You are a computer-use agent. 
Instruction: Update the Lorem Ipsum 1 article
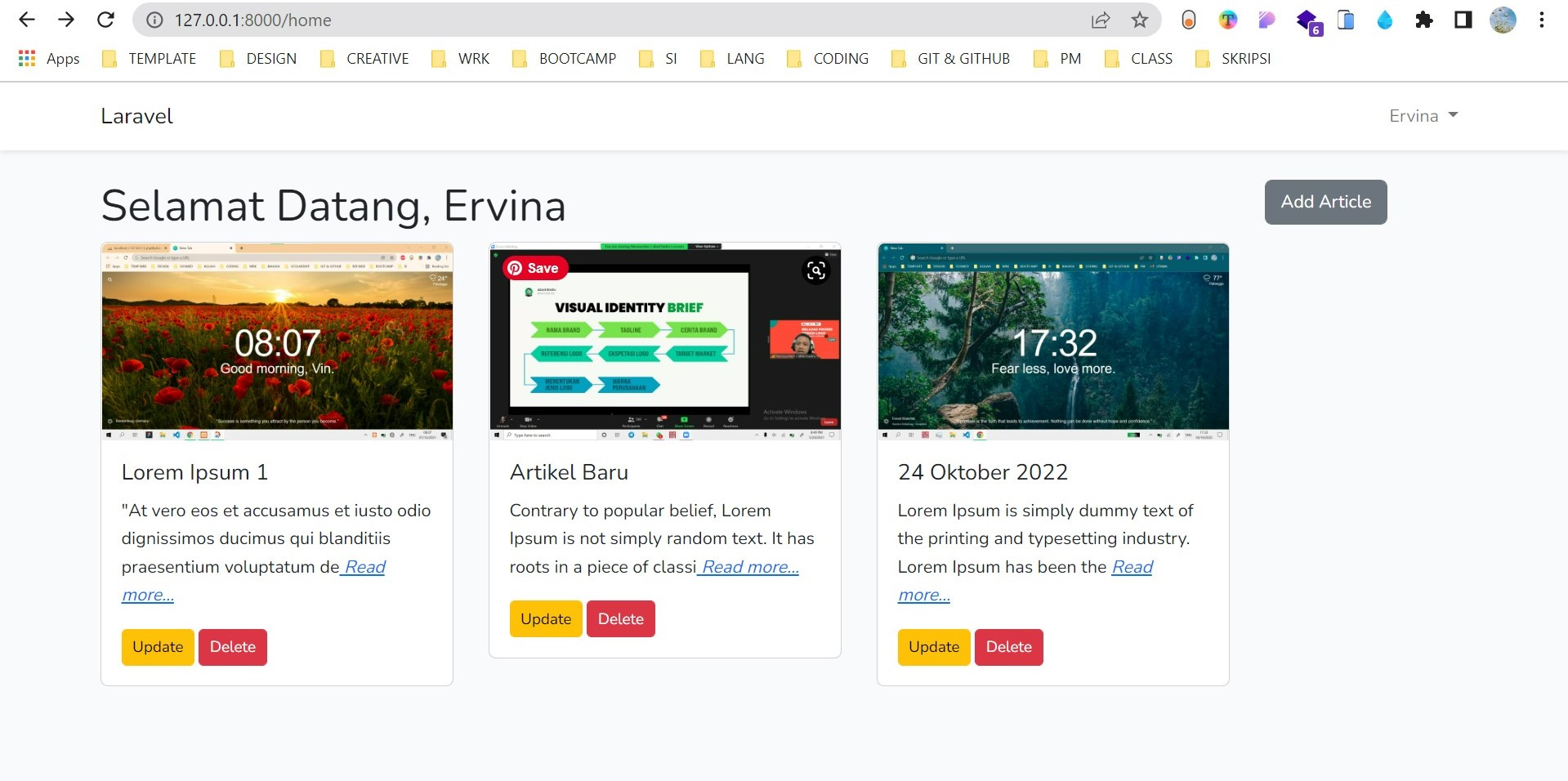[x=158, y=647]
